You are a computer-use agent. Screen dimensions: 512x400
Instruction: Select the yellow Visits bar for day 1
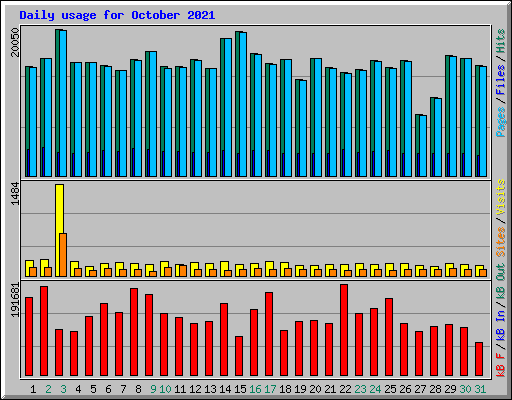point(29,268)
